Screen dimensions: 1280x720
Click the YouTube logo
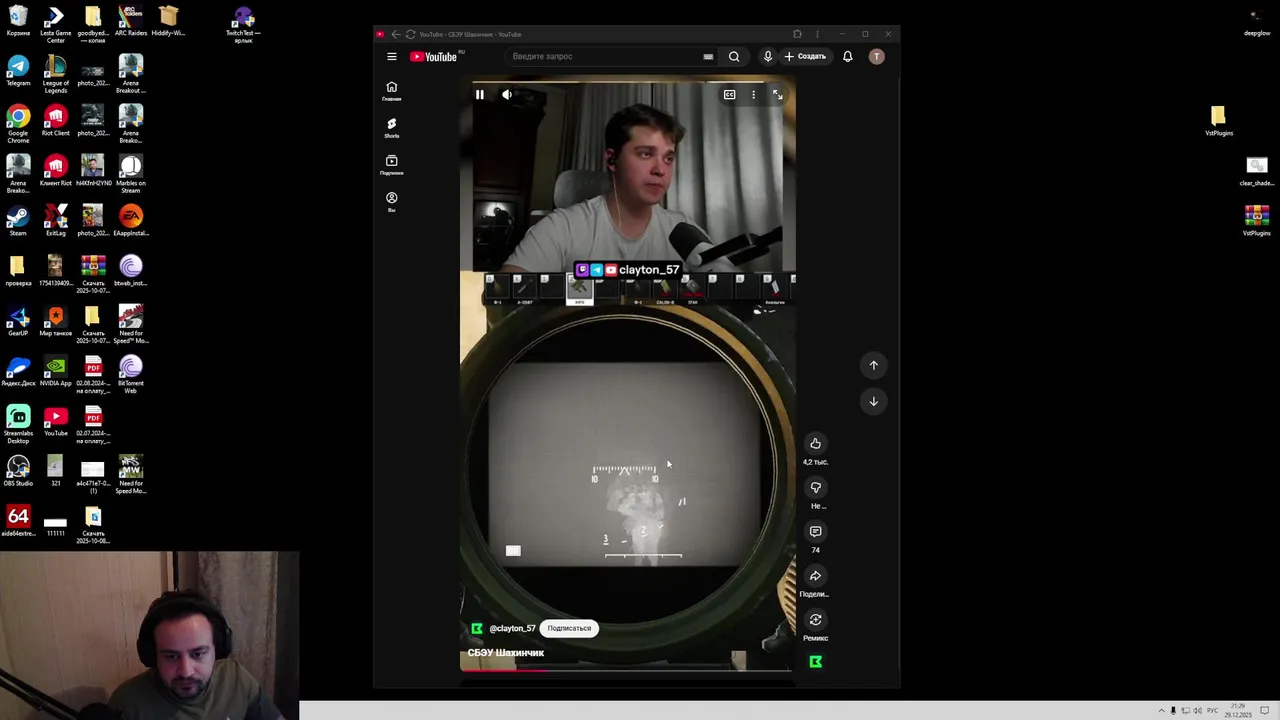click(x=434, y=57)
